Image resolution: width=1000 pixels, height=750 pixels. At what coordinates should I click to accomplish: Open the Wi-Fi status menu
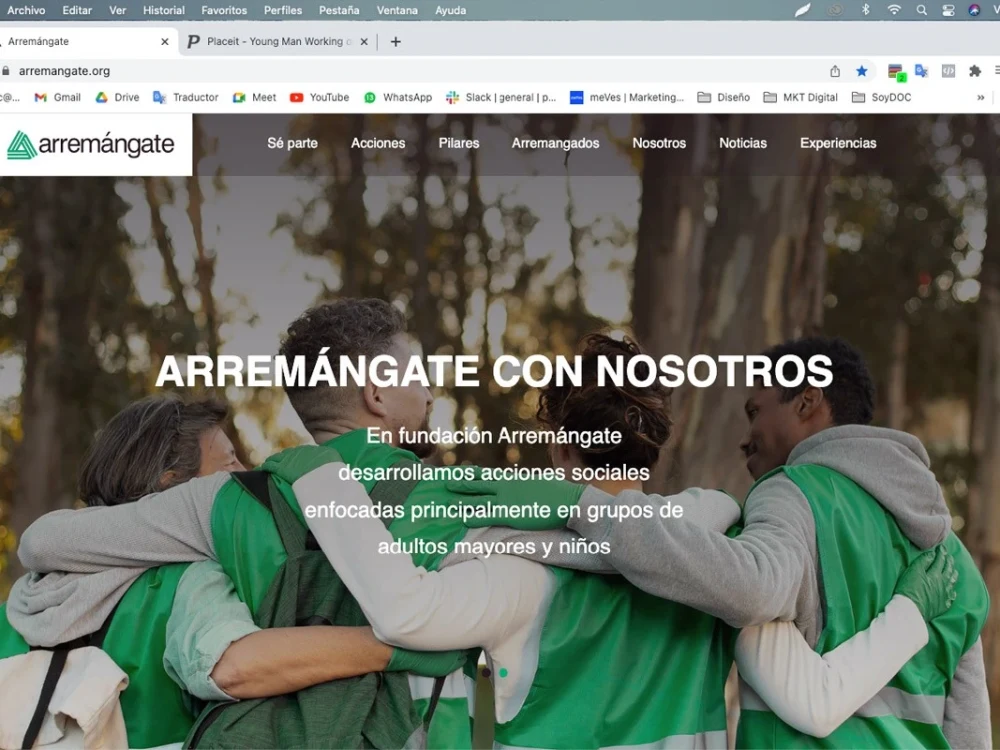click(894, 10)
